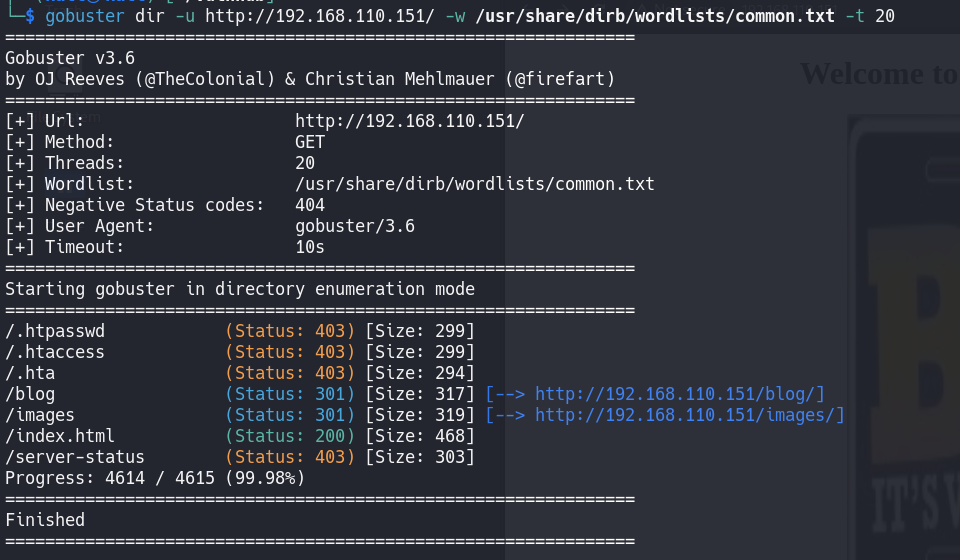Click Status: 301 on the /images row

290,415
